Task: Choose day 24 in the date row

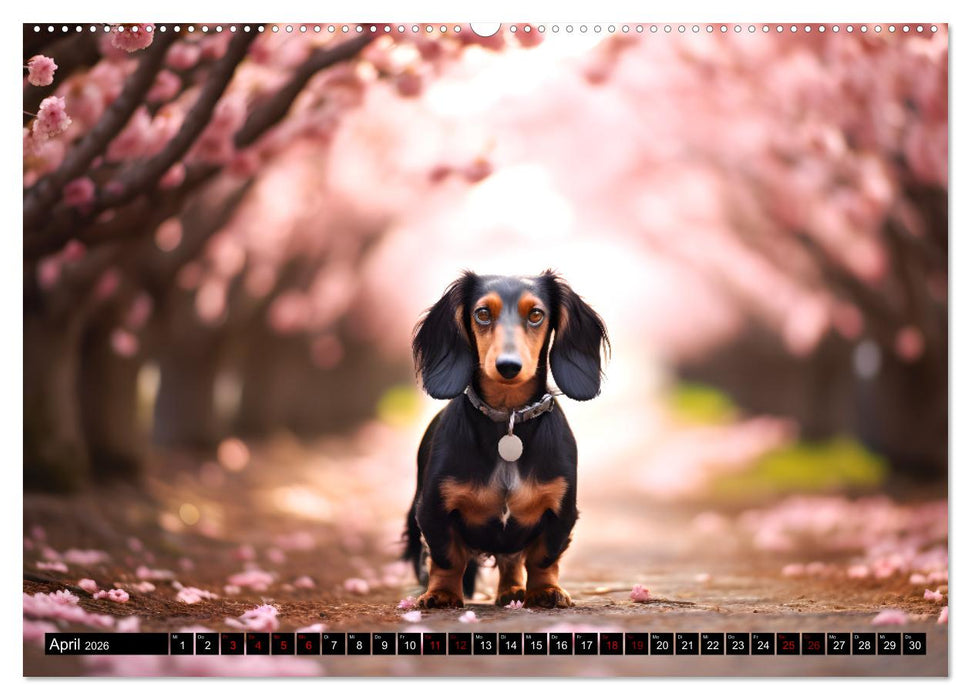Action: point(762,644)
